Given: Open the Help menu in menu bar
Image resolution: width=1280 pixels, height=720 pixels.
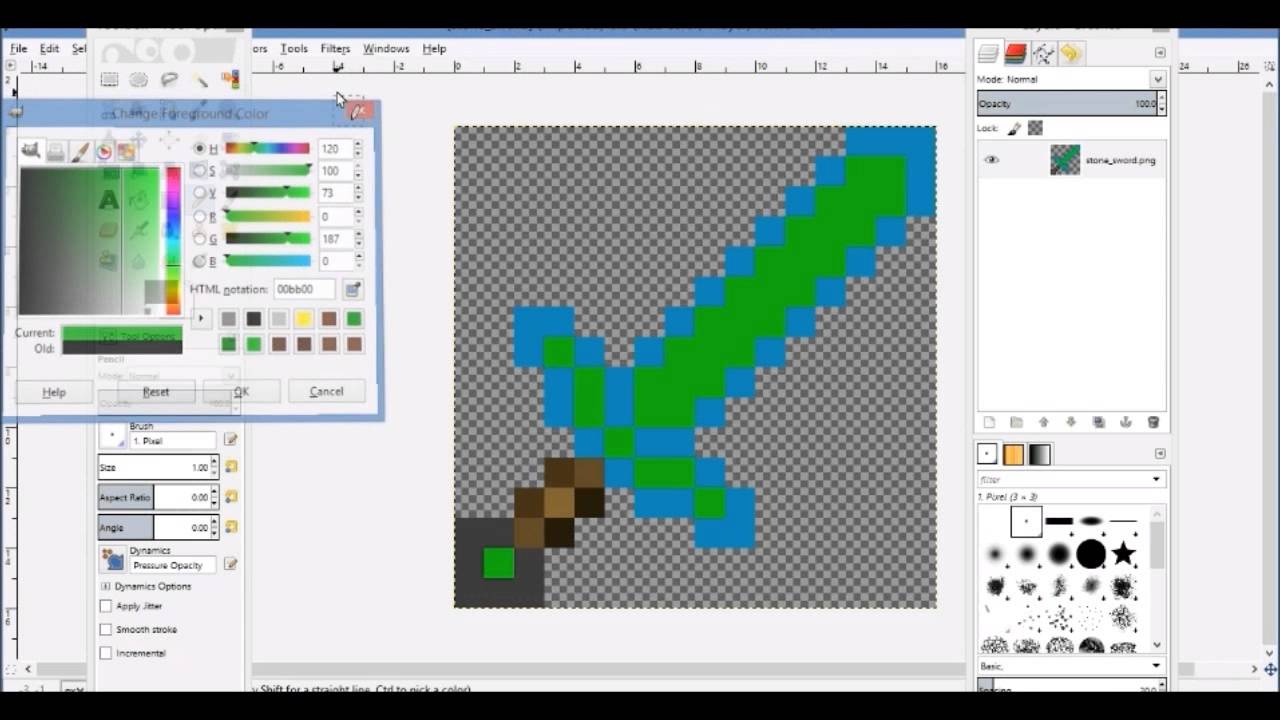Looking at the screenshot, I should pyautogui.click(x=434, y=49).
